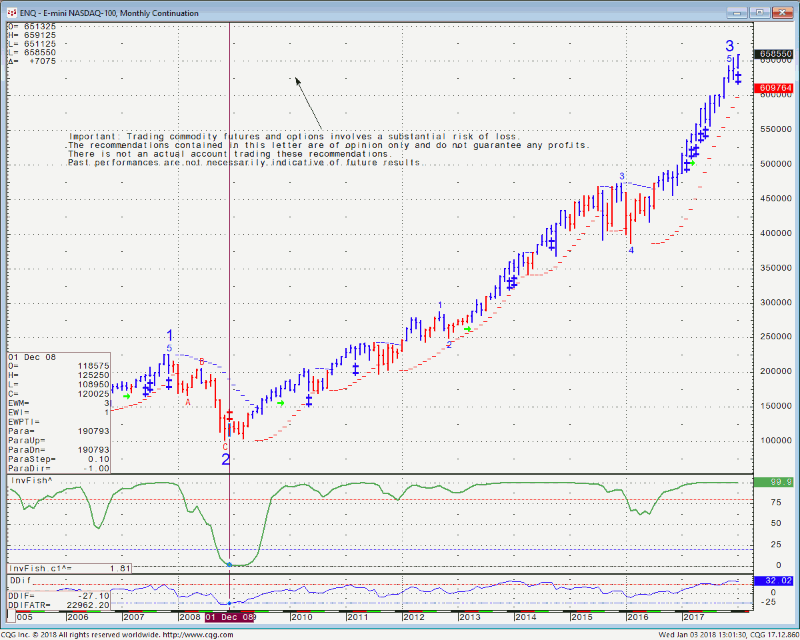This screenshot has height=640, width=800.
Task: Click the C= 120025 cursor value row
Action: pos(59,395)
